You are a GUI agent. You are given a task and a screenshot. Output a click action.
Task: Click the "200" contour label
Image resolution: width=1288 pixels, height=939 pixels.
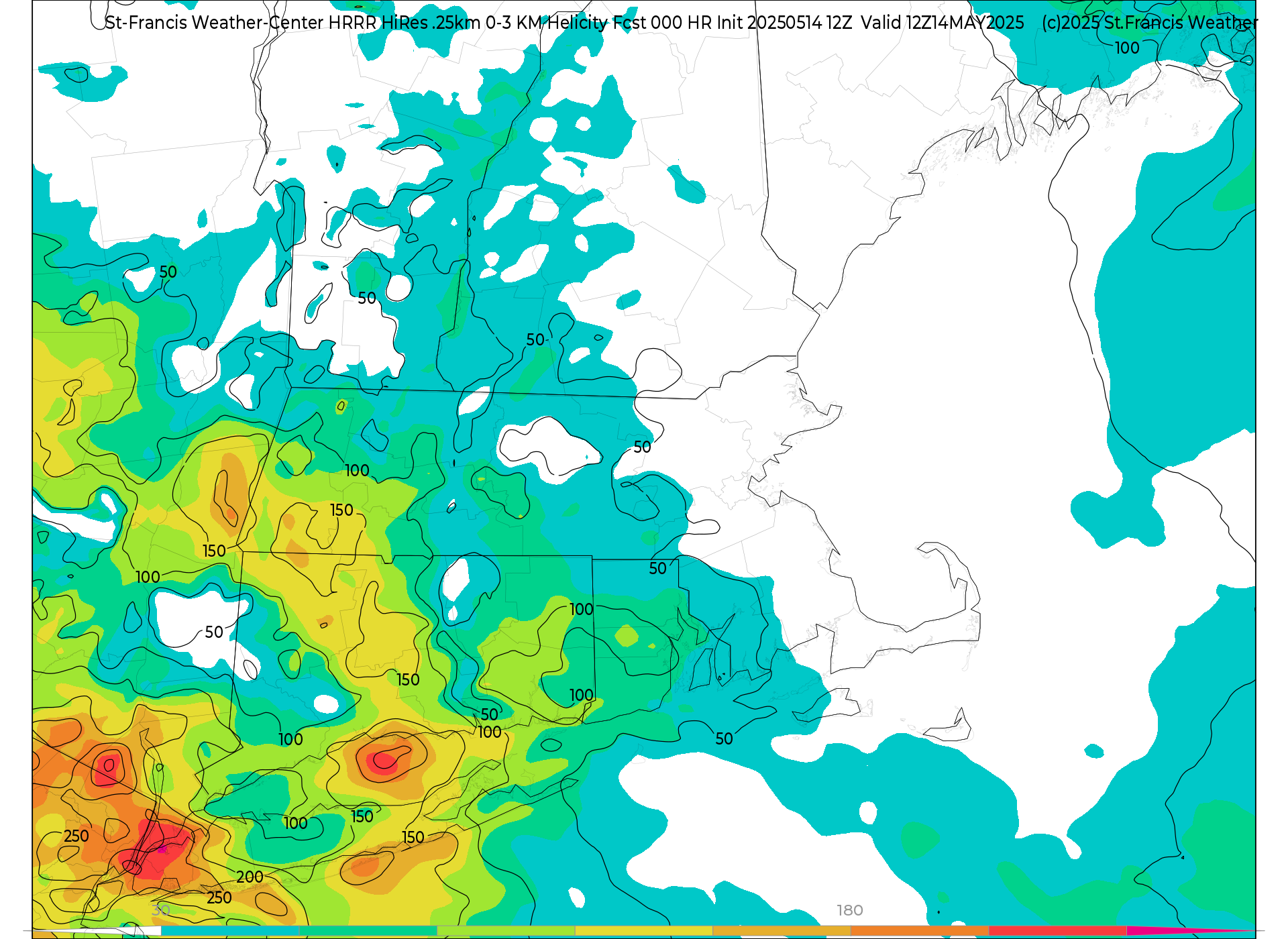click(x=250, y=877)
